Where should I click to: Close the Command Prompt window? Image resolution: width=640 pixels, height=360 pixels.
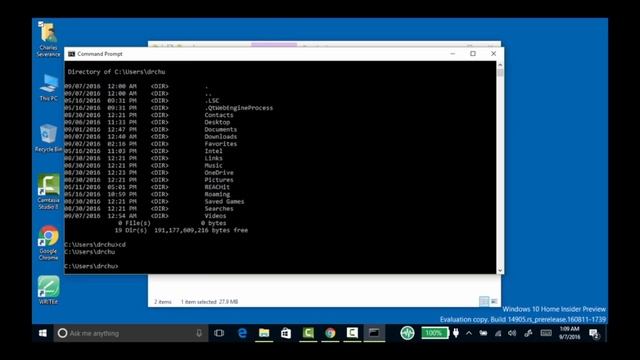pos(493,53)
